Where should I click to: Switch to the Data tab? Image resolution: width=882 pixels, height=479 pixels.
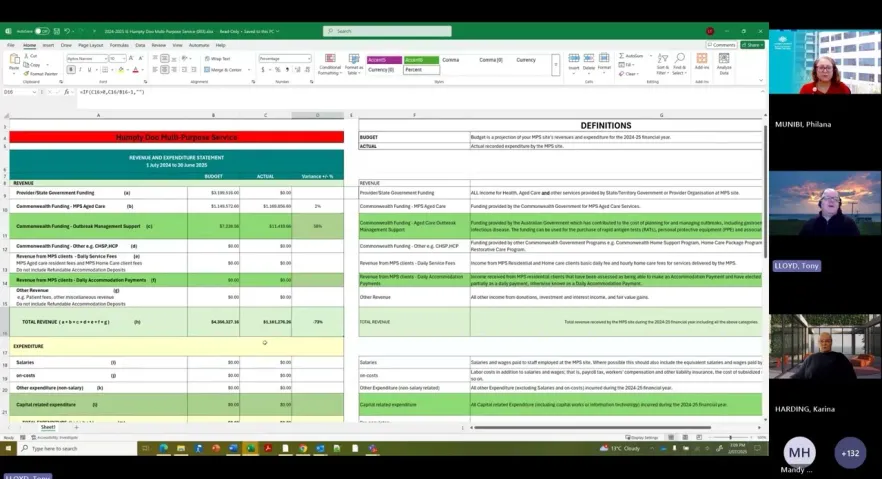[140, 45]
